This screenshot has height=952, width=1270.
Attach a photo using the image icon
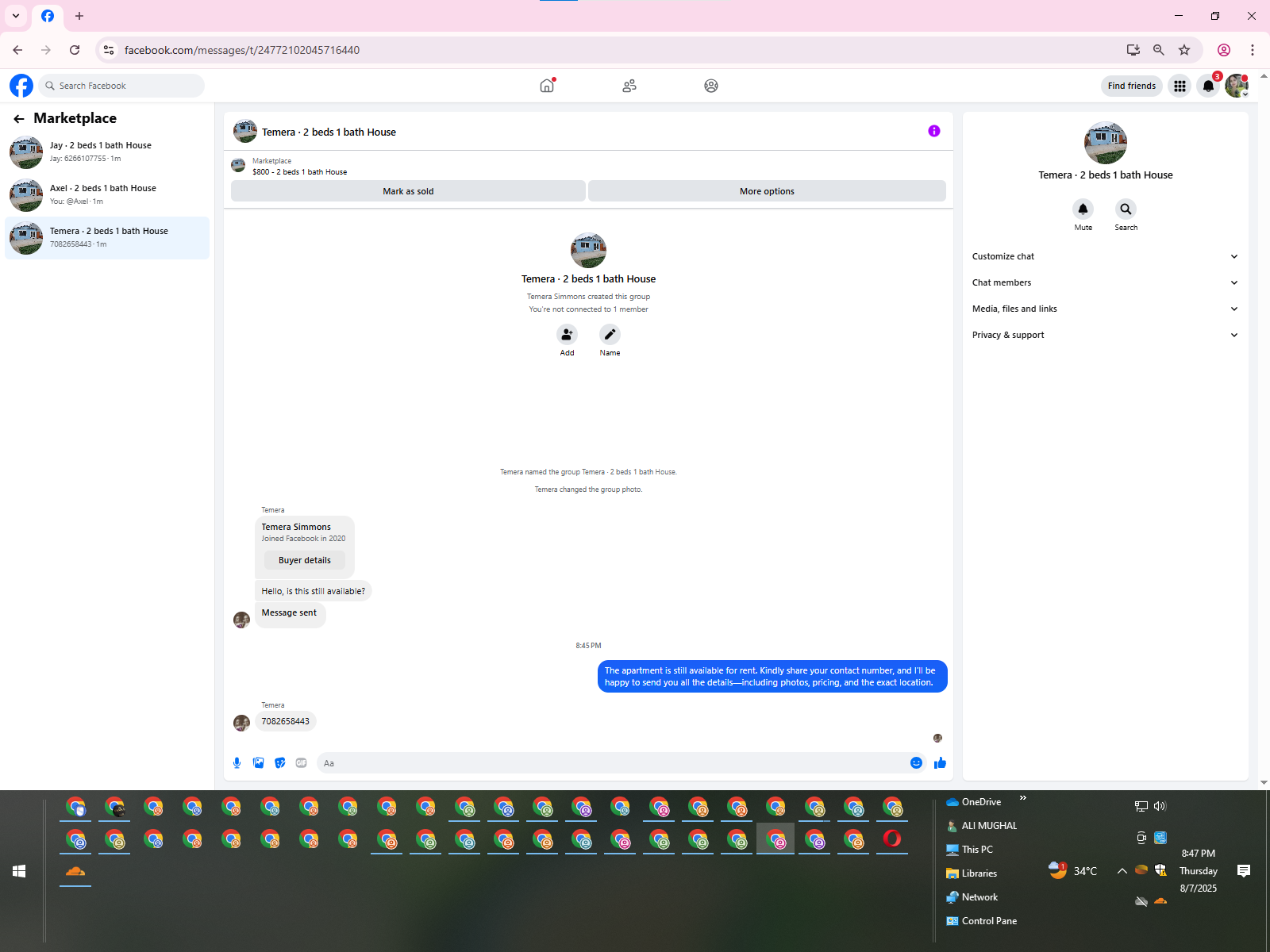point(259,763)
